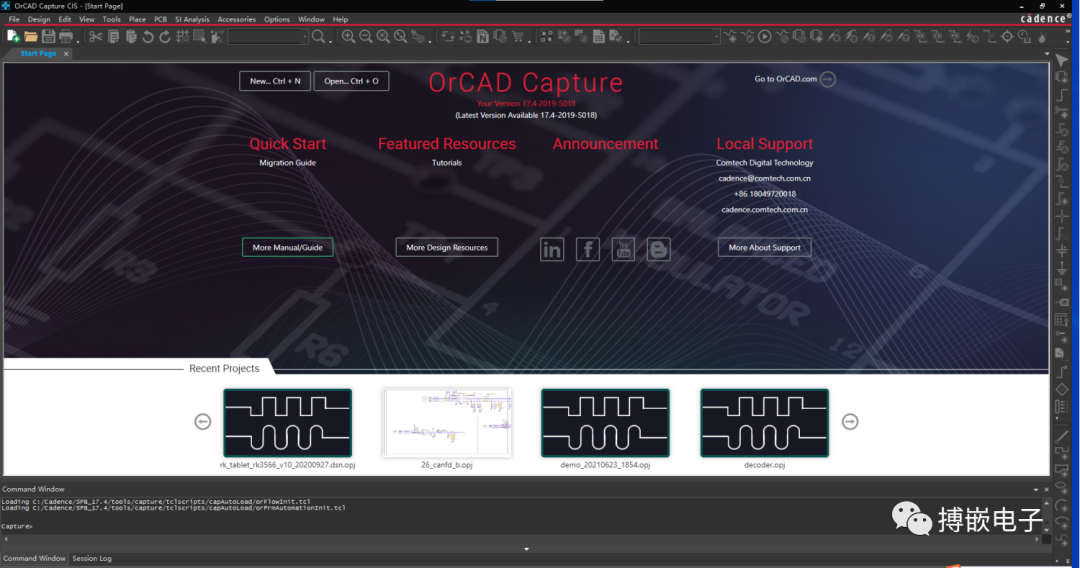Screen dimensions: 1080x568
Task: Expand the Command Window options arrow
Action: 1036,490
